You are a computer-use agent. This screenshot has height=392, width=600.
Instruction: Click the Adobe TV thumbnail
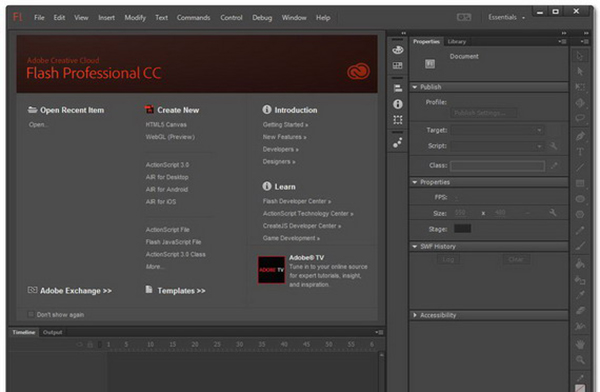(x=271, y=270)
